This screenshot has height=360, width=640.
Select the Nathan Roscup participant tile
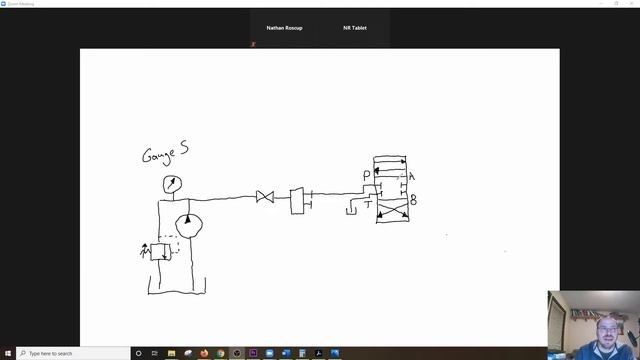[284, 28]
